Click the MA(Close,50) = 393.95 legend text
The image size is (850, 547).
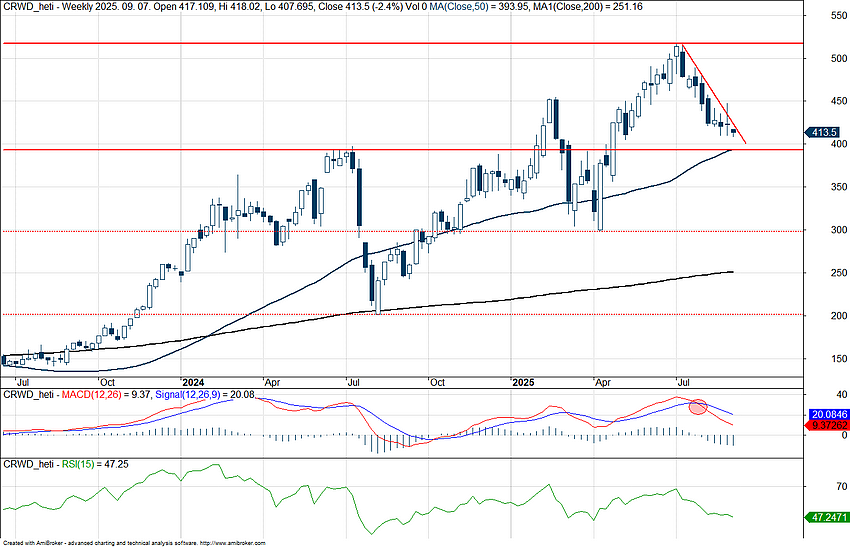coord(477,7)
